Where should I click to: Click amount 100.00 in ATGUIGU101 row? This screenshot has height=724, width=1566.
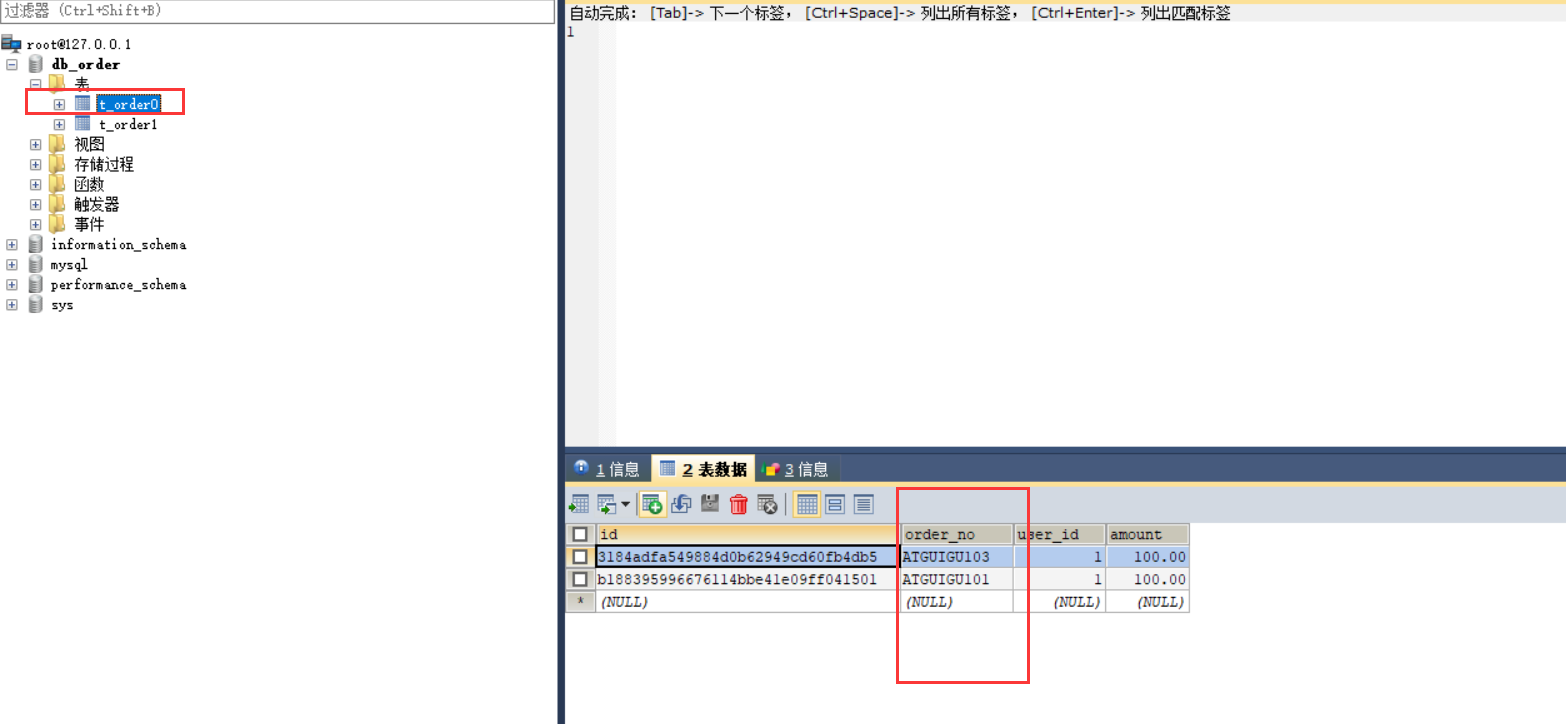[1148, 579]
